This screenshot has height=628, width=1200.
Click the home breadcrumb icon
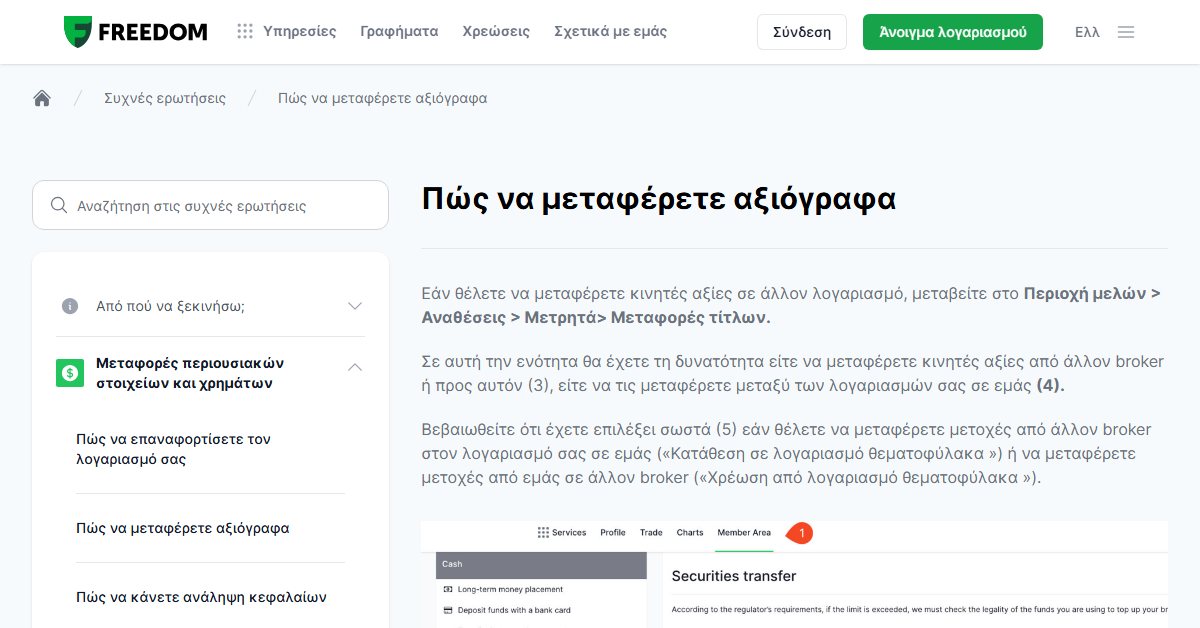click(x=42, y=98)
